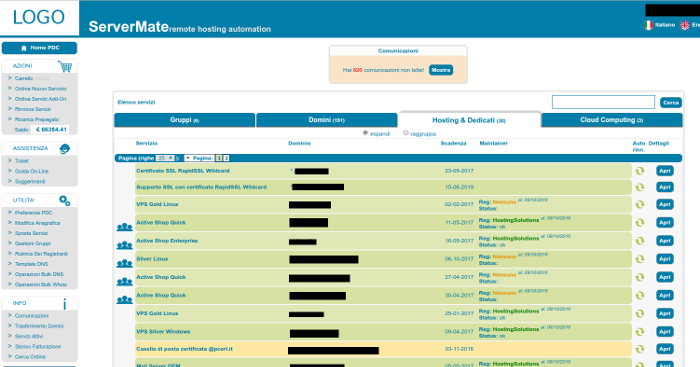Click group icon beside Silver Linux
Viewport: 700px width, 367px height.
coord(125,264)
